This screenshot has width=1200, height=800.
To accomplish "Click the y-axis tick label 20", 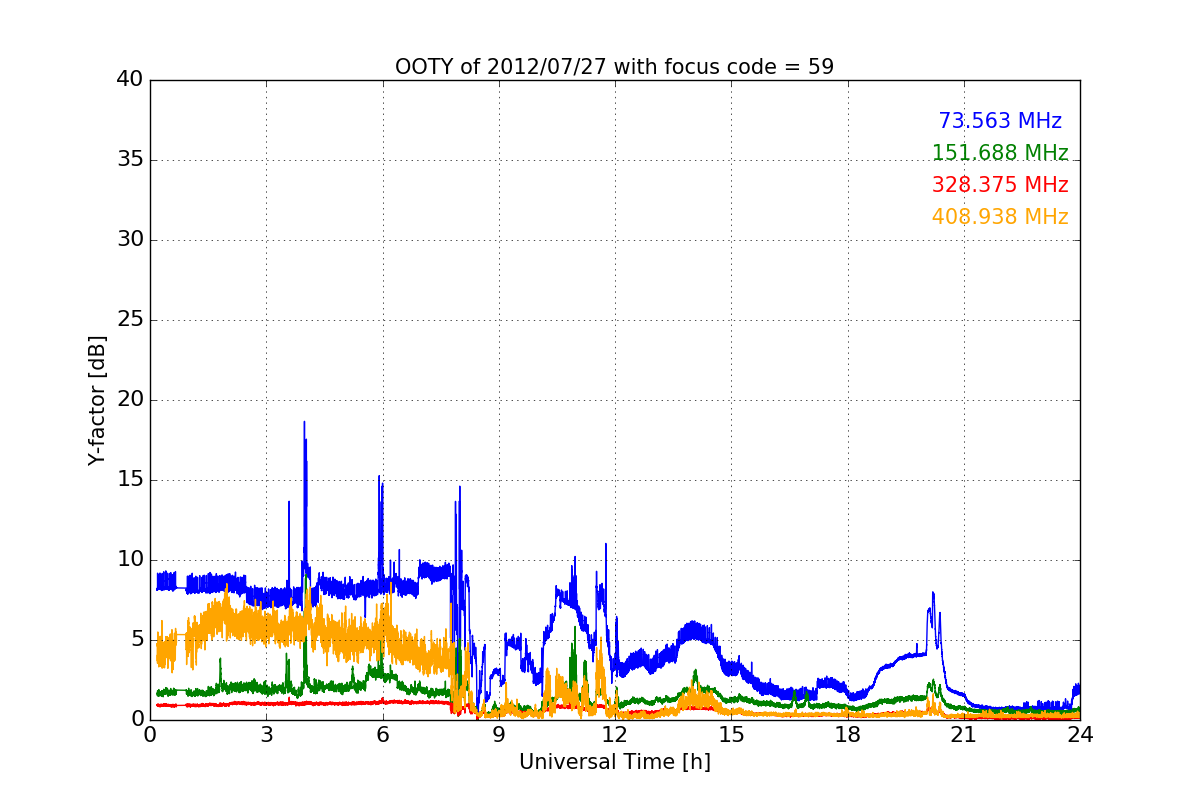I will point(129,400).
